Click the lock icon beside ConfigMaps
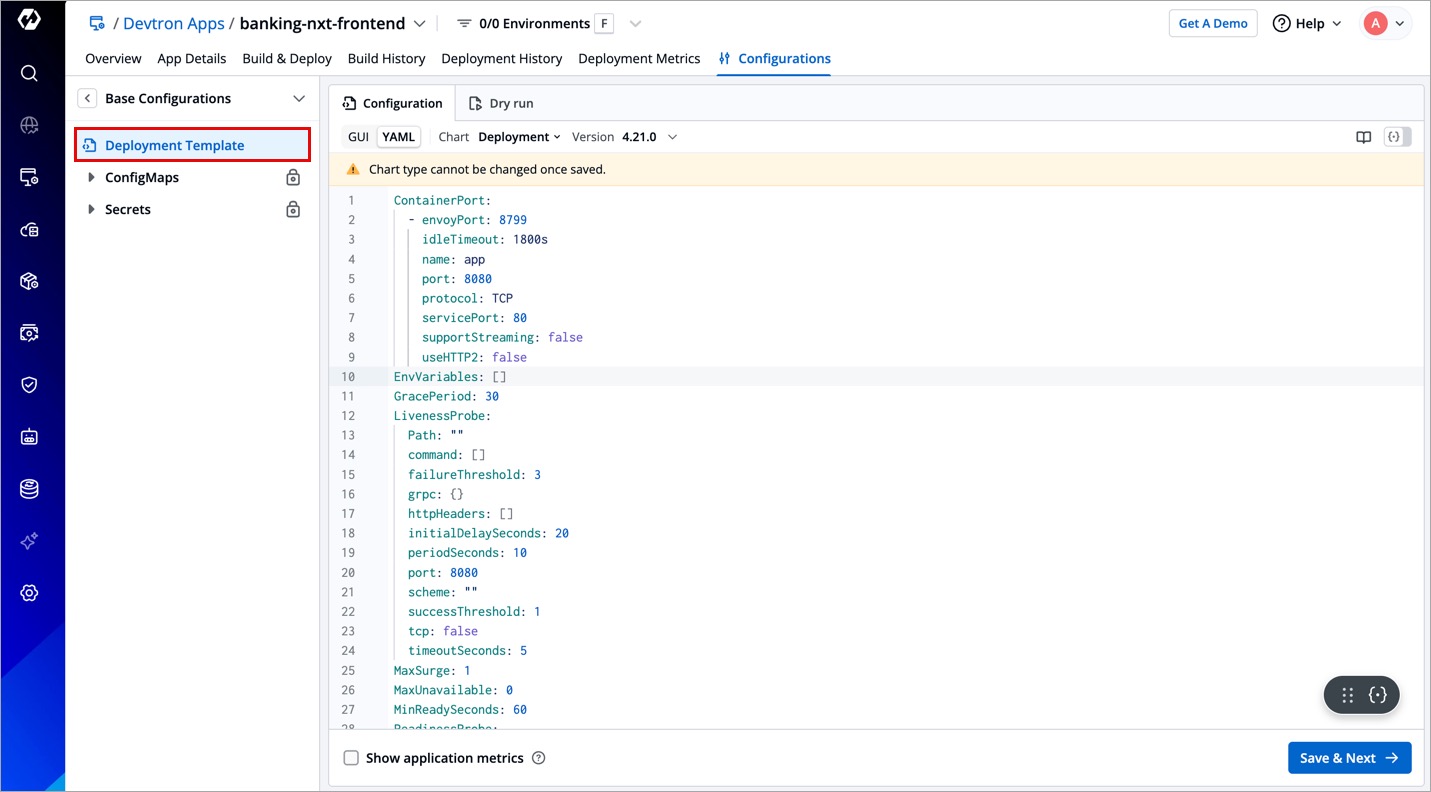1431x792 pixels. coord(293,178)
